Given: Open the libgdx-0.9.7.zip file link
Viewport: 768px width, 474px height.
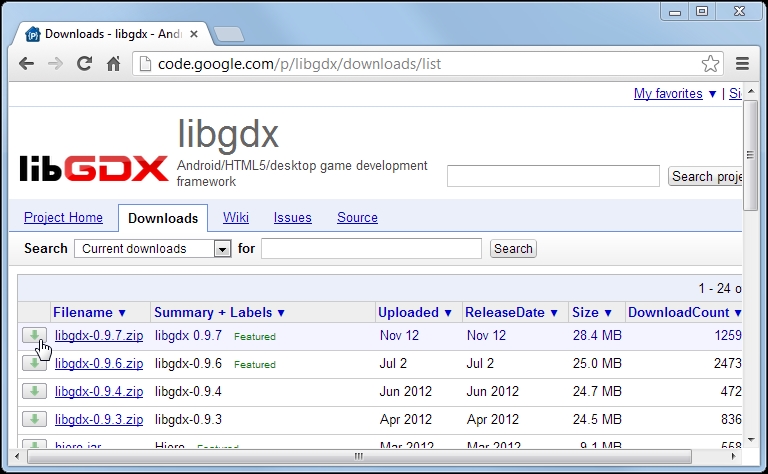Looking at the screenshot, I should pyautogui.click(x=99, y=335).
